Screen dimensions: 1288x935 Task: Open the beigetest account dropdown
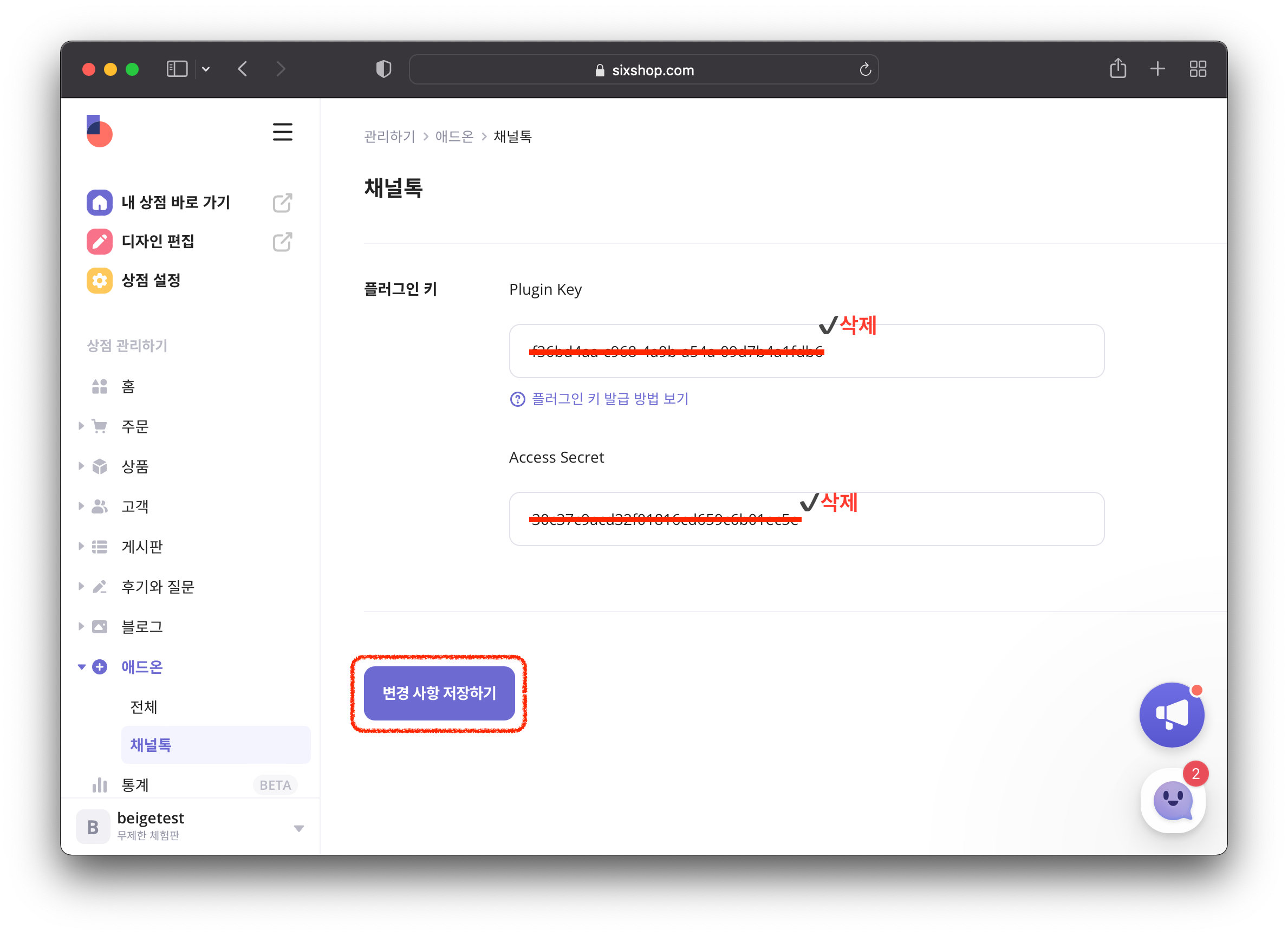click(299, 828)
